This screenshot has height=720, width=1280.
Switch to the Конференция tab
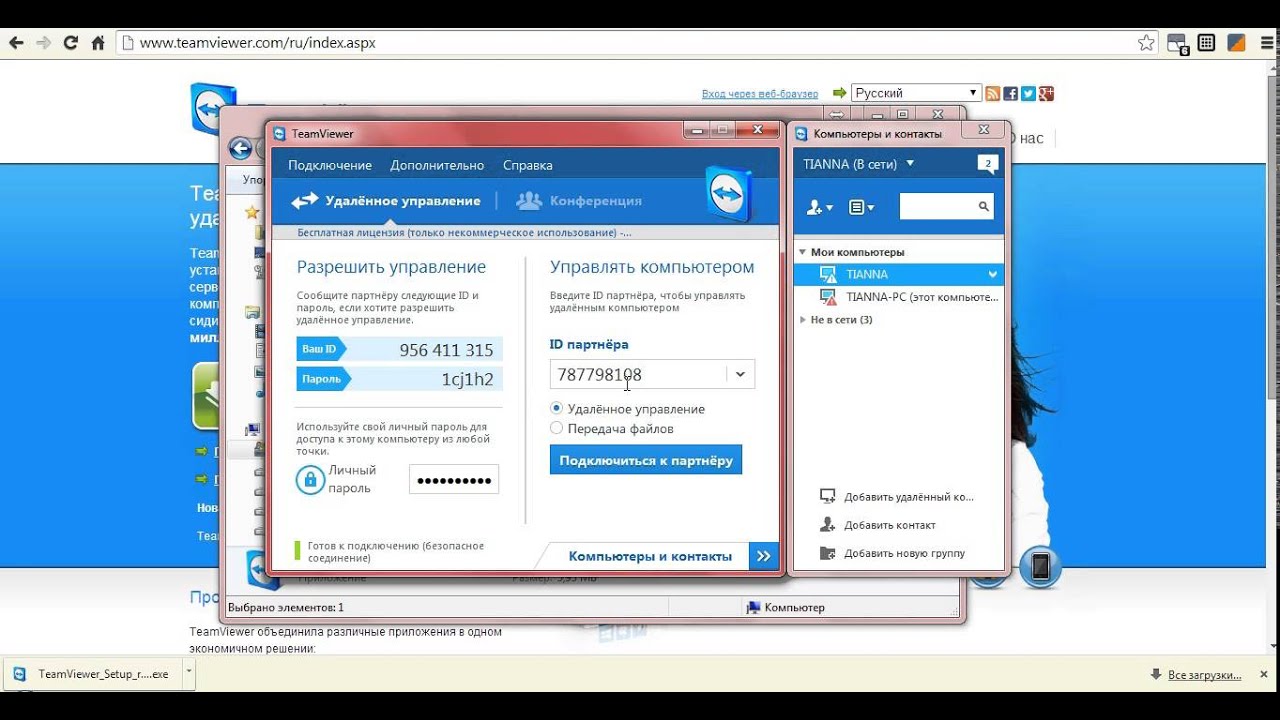point(579,201)
